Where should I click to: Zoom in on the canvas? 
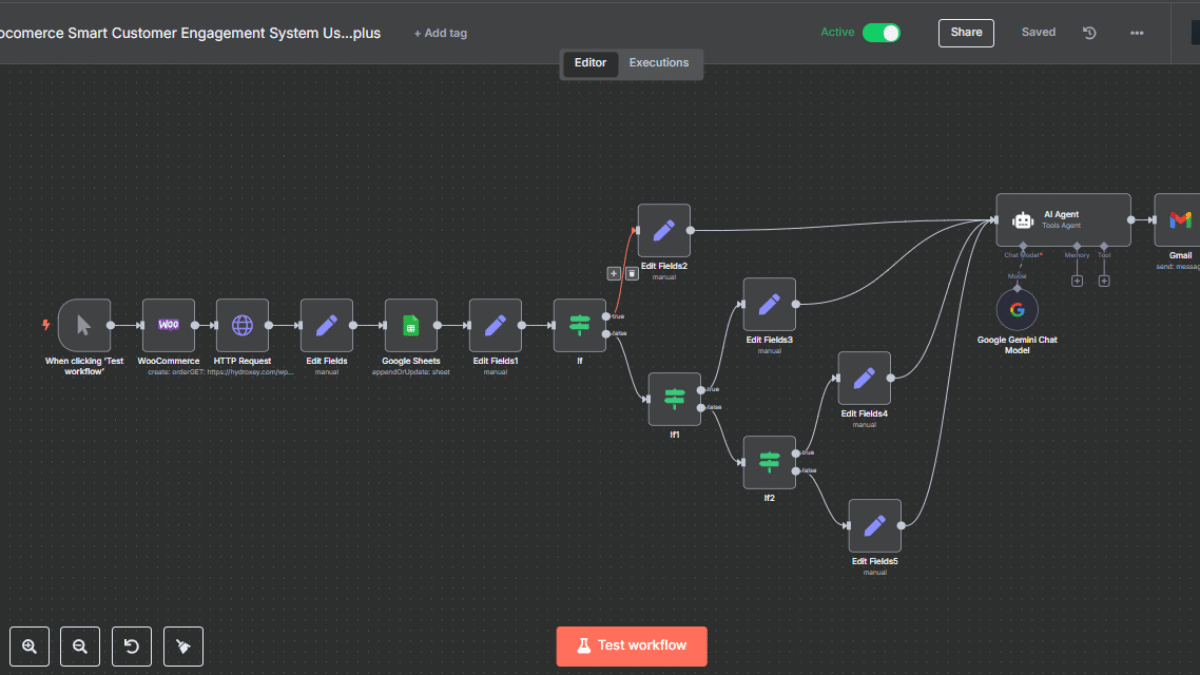29,646
